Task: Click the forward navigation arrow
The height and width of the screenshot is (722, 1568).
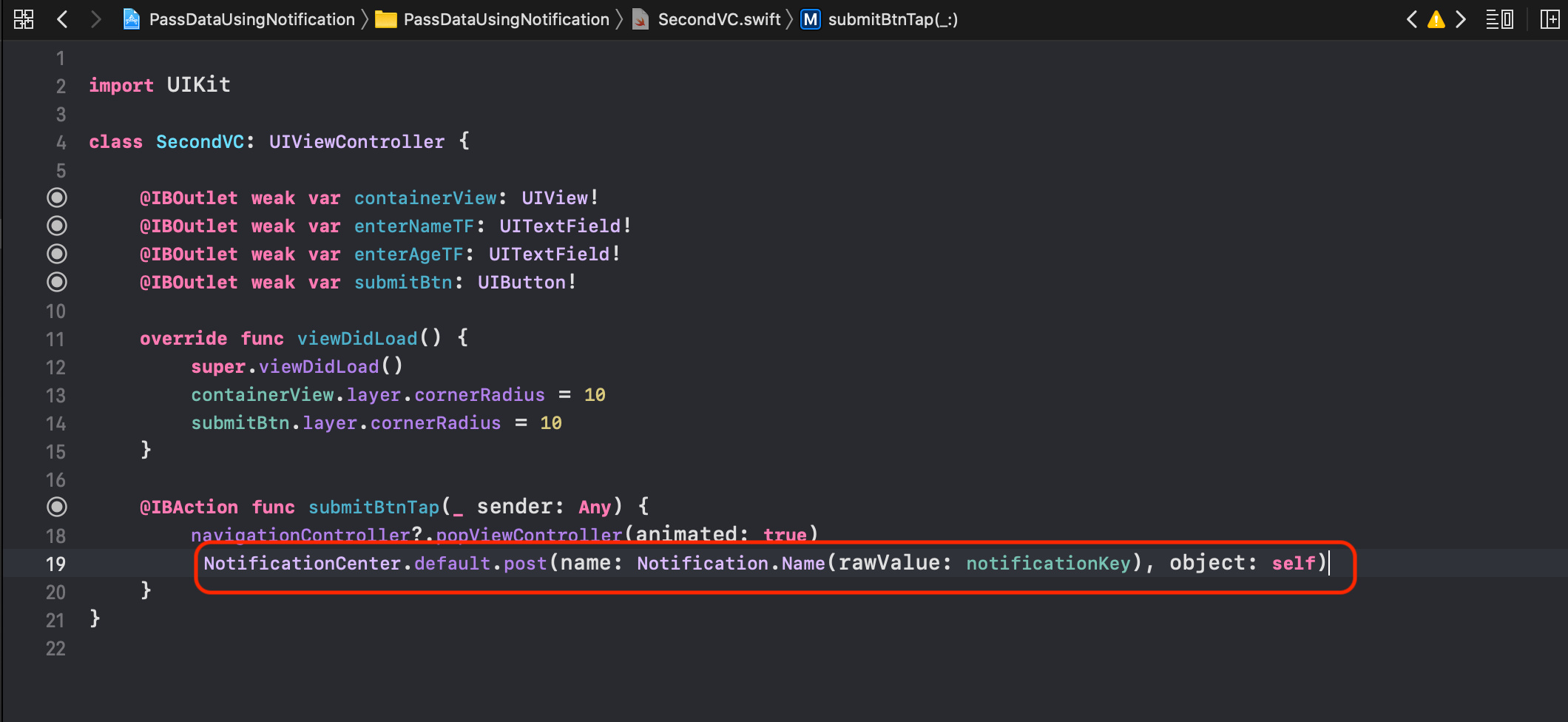Action: coord(95,19)
